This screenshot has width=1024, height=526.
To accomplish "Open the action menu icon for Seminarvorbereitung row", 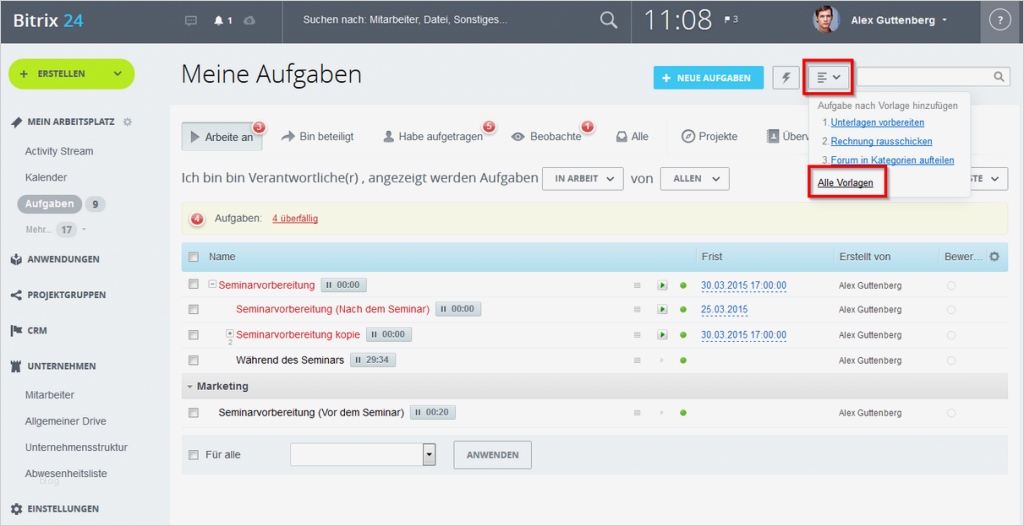I will tap(637, 286).
